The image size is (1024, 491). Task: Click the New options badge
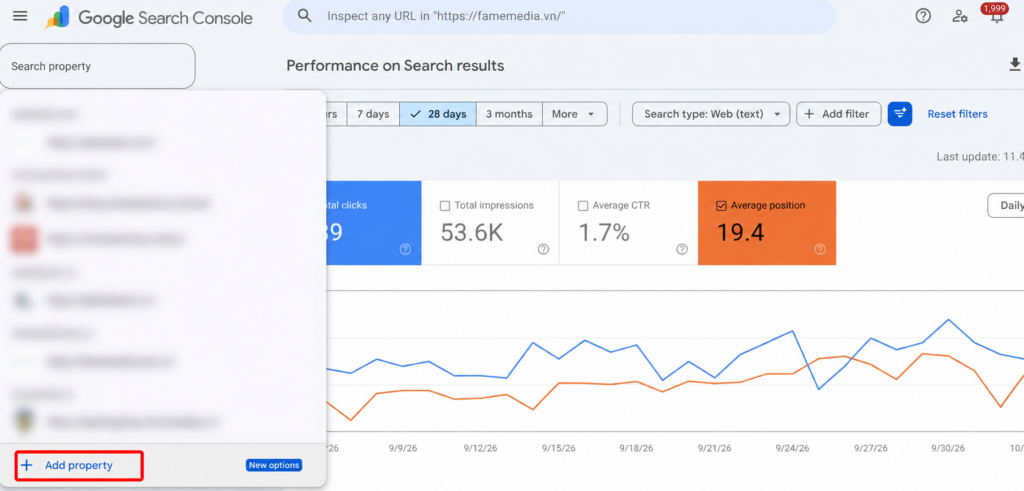point(274,466)
